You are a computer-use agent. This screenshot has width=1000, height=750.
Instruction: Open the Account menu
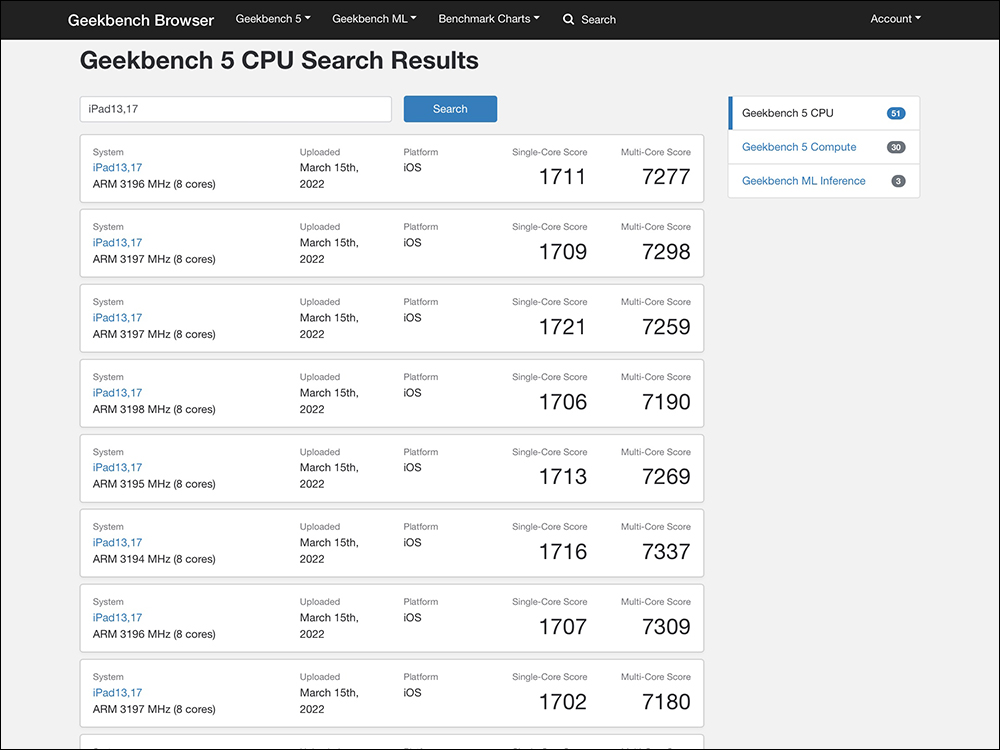click(895, 19)
